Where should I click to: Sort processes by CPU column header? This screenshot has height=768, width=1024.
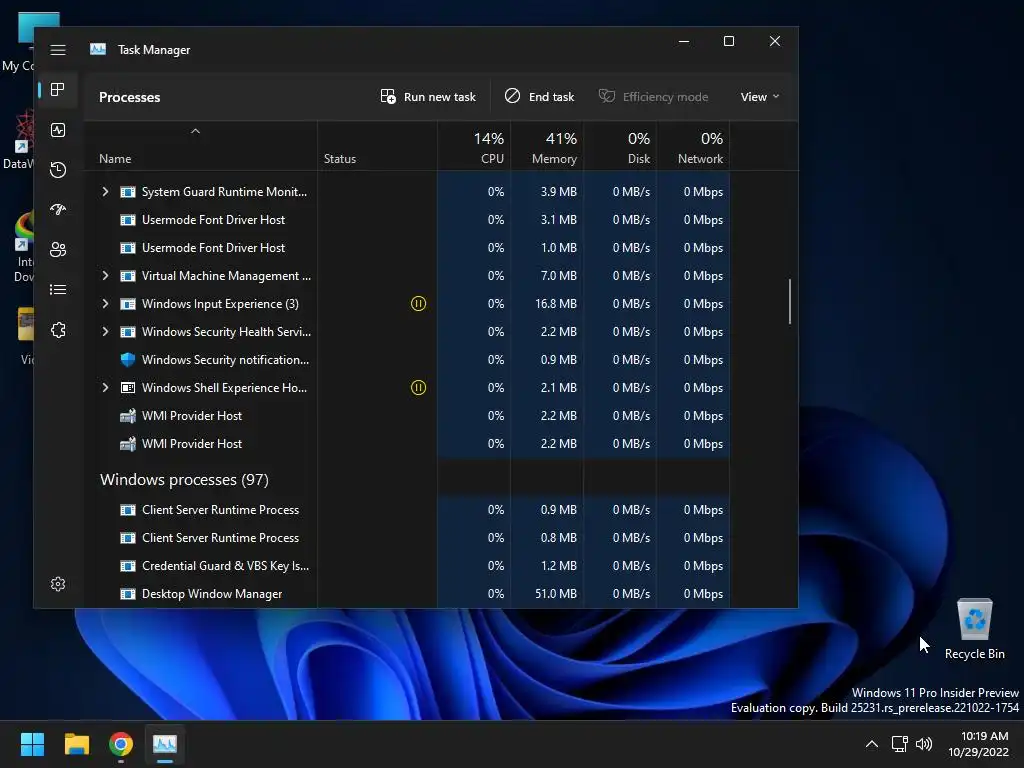coord(474,148)
